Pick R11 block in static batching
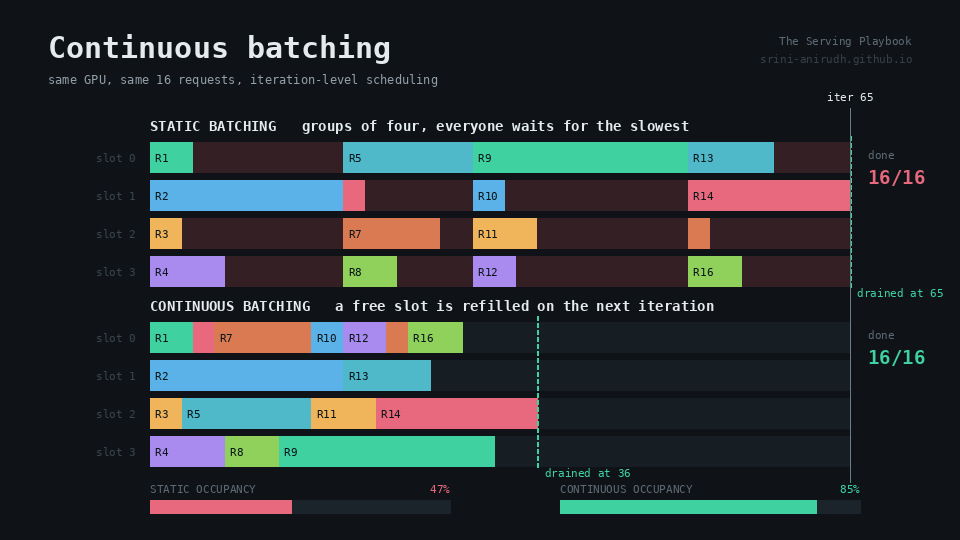 click(x=504, y=233)
